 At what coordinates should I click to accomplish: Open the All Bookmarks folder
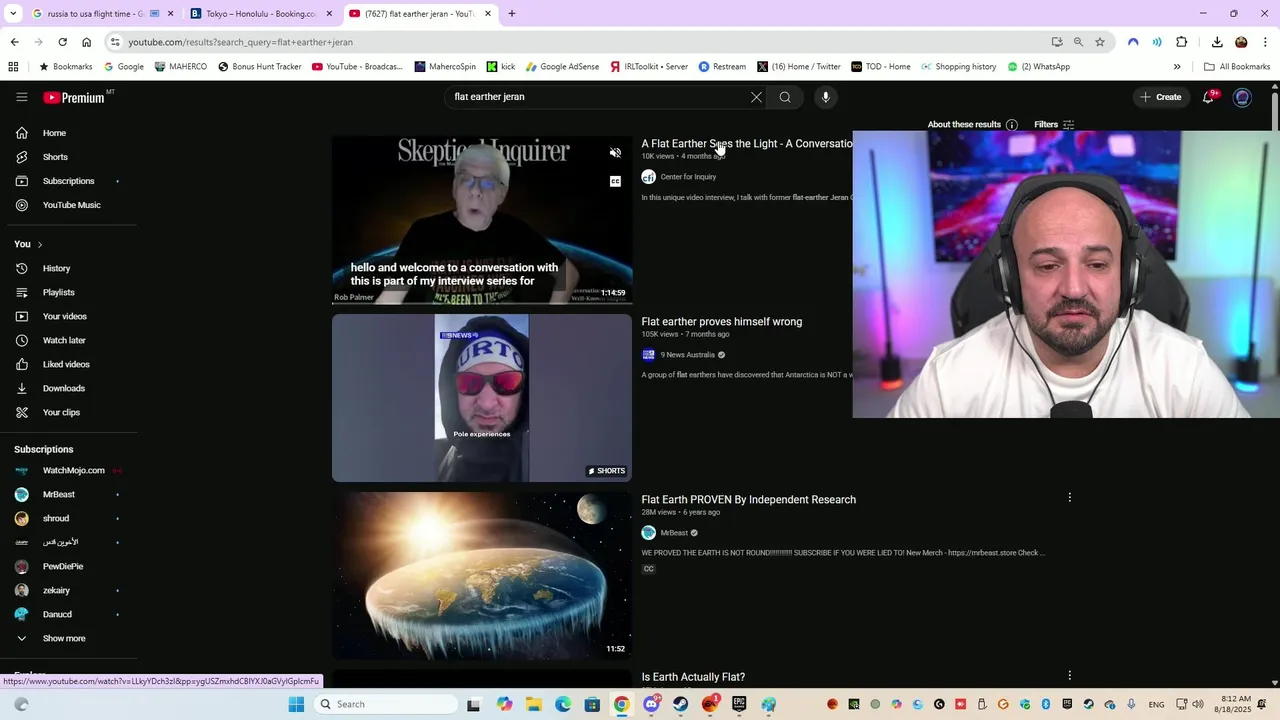1237,67
